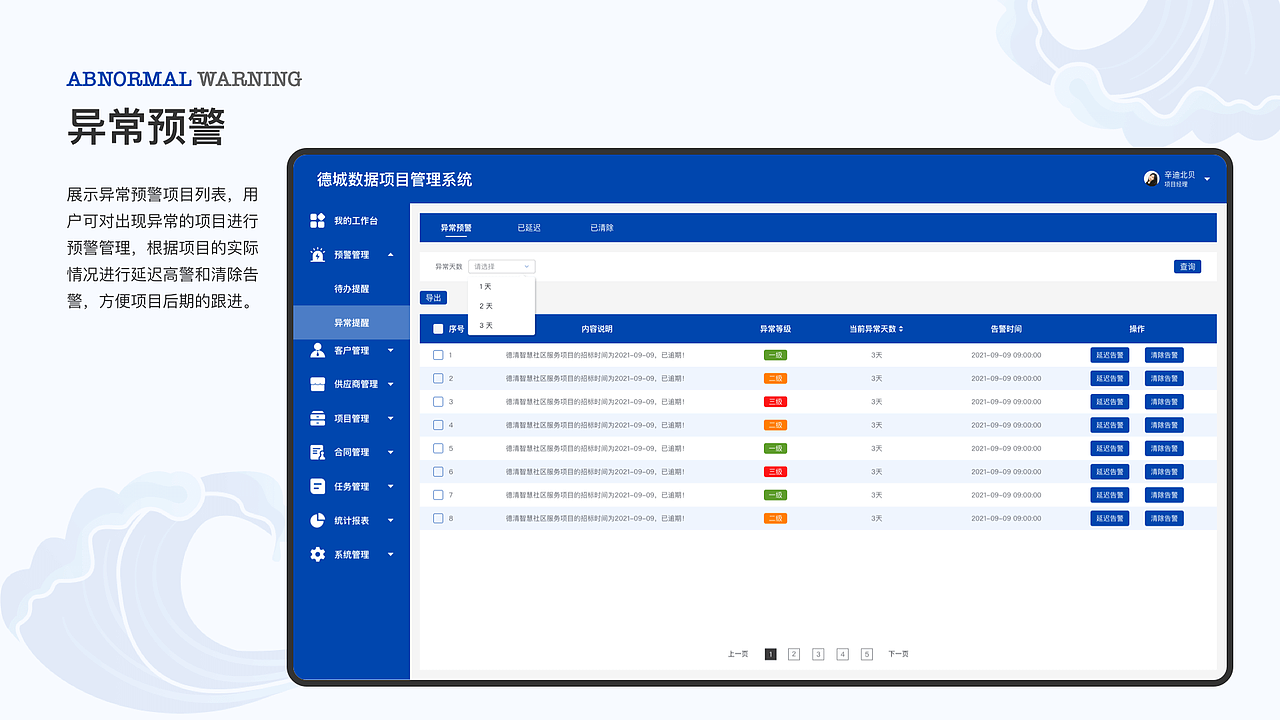This screenshot has width=1280, height=720.
Task: Click the 内容说明 column header
Action: 597,329
